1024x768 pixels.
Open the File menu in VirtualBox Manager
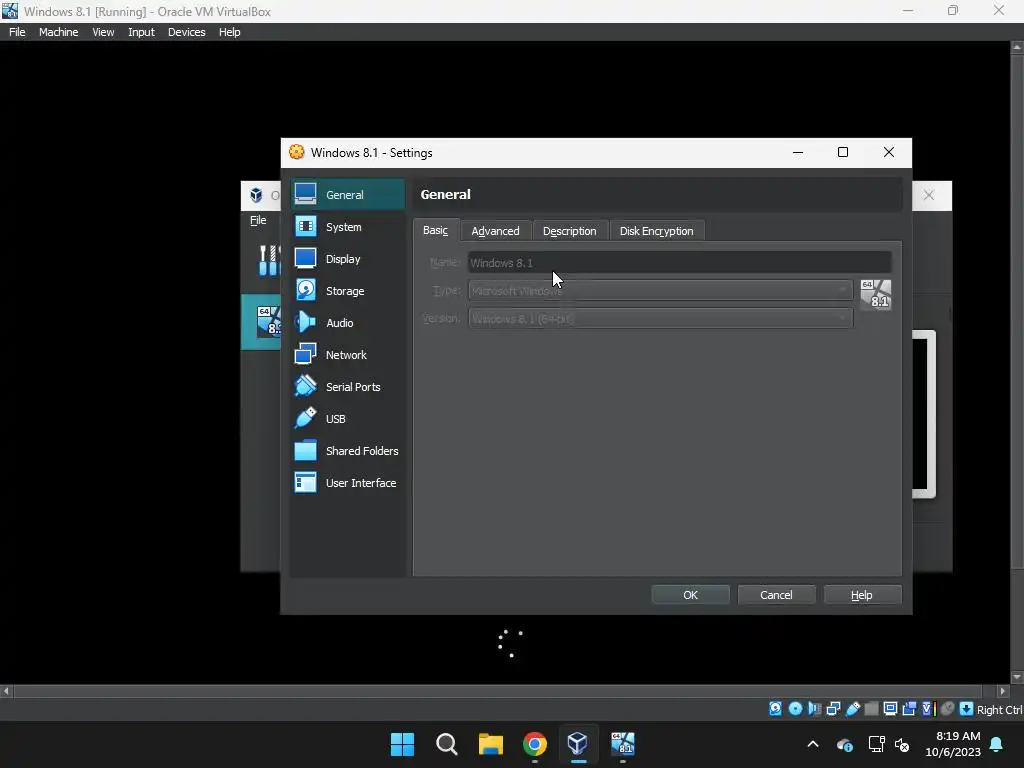tap(258, 220)
